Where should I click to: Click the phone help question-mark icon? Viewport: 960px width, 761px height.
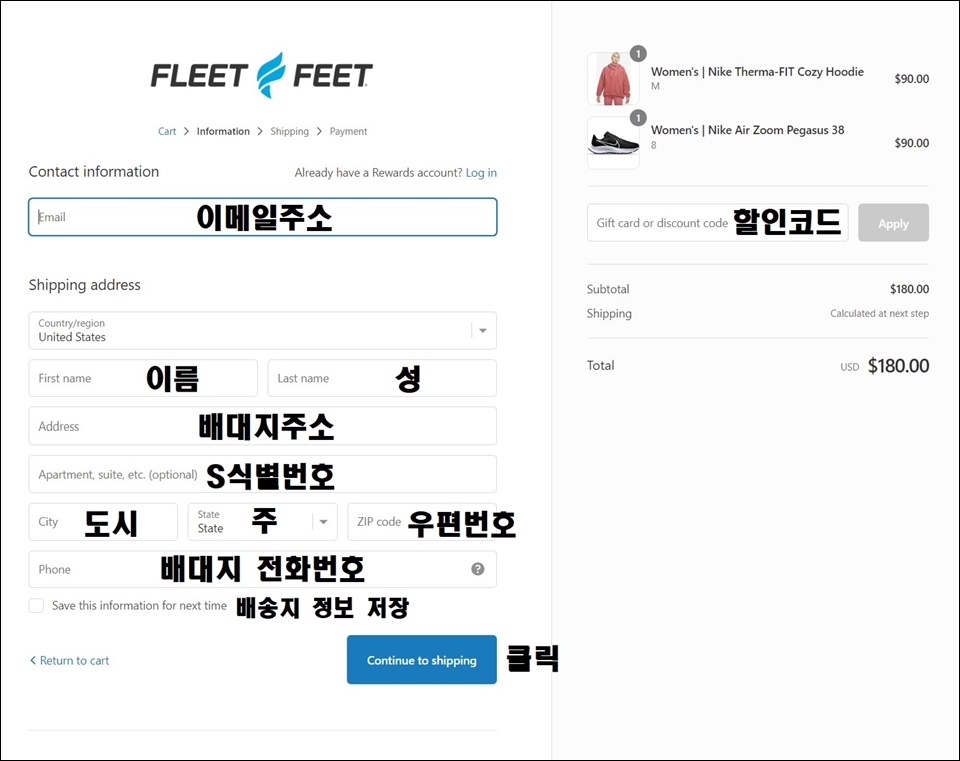(478, 569)
